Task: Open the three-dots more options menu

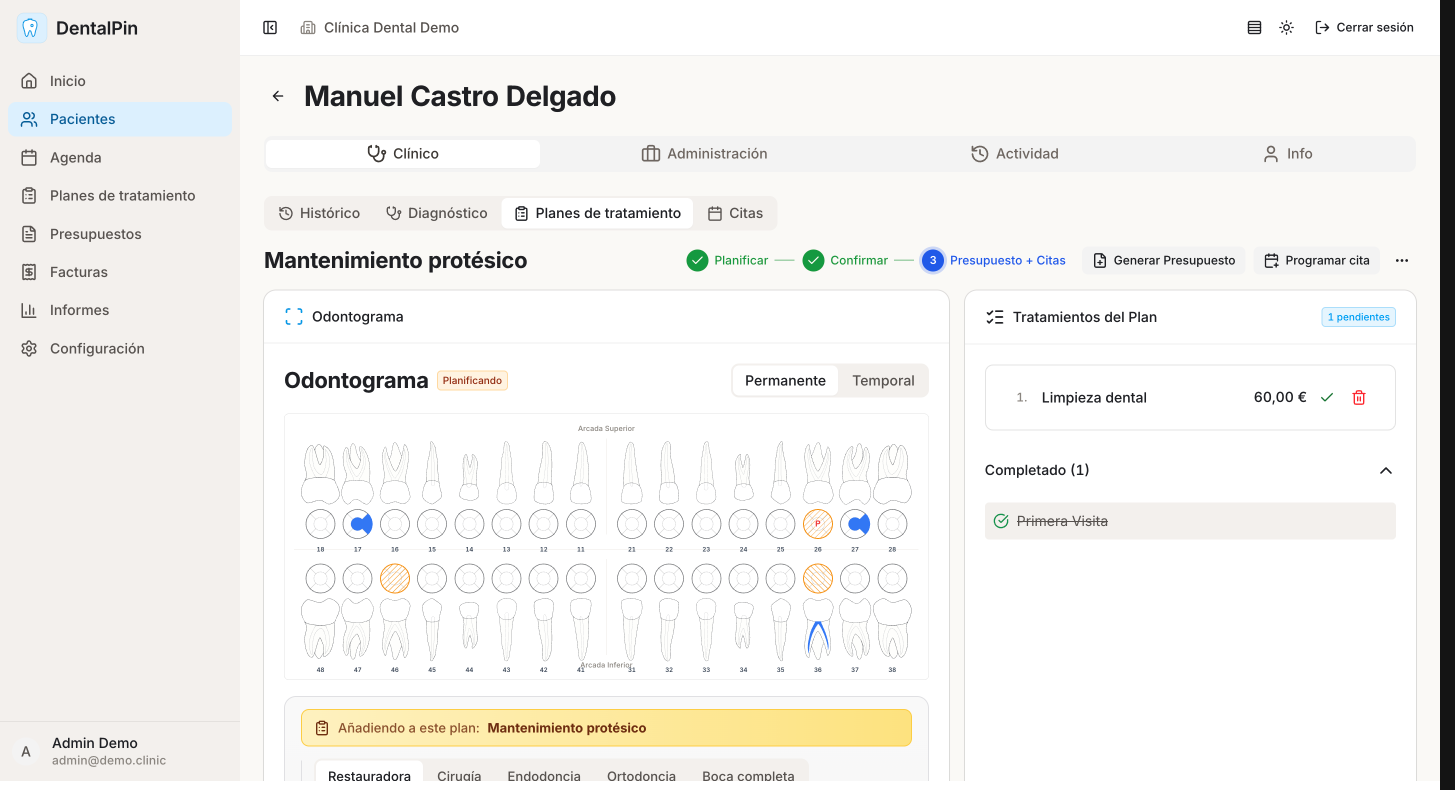Action: 1401,260
